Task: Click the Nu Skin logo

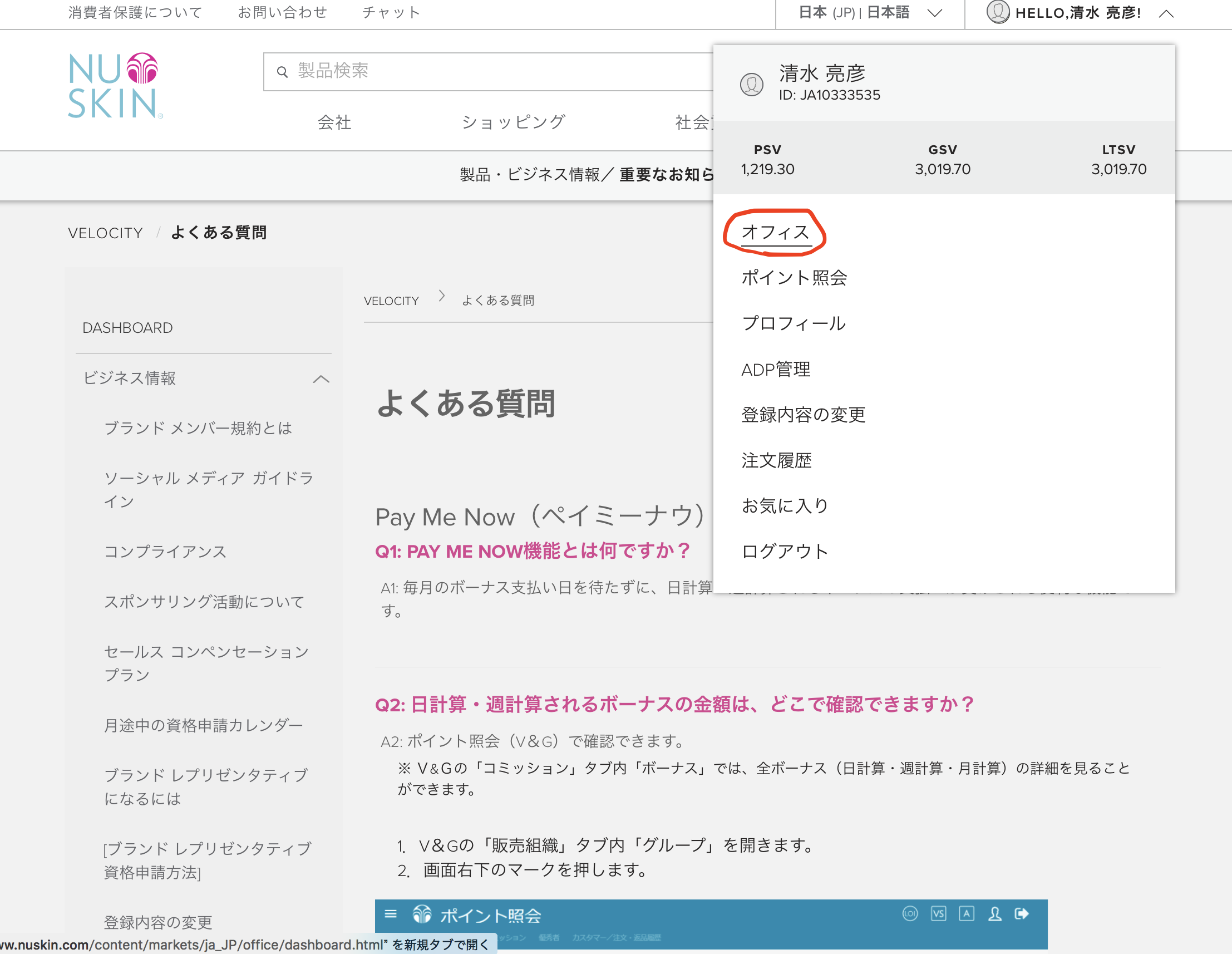Action: [x=115, y=86]
